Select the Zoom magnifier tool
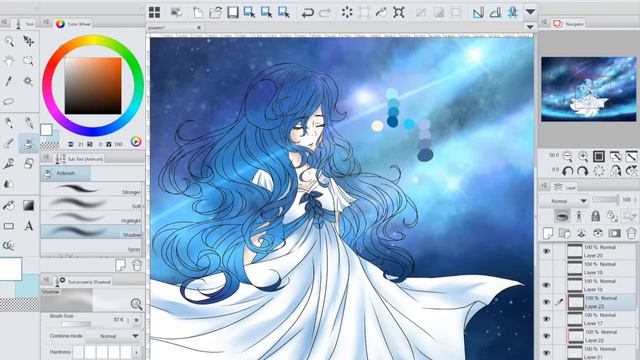Image resolution: width=640 pixels, height=360 pixels. pyautogui.click(x=9, y=41)
